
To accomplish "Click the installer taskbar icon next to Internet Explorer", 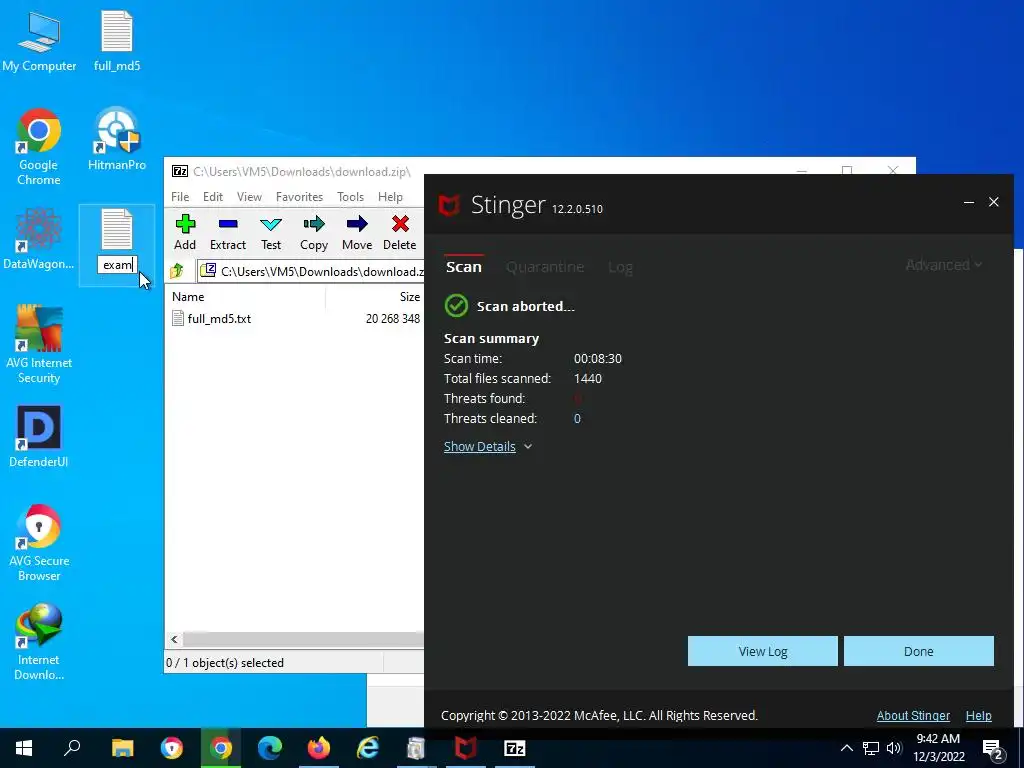I will coord(417,748).
